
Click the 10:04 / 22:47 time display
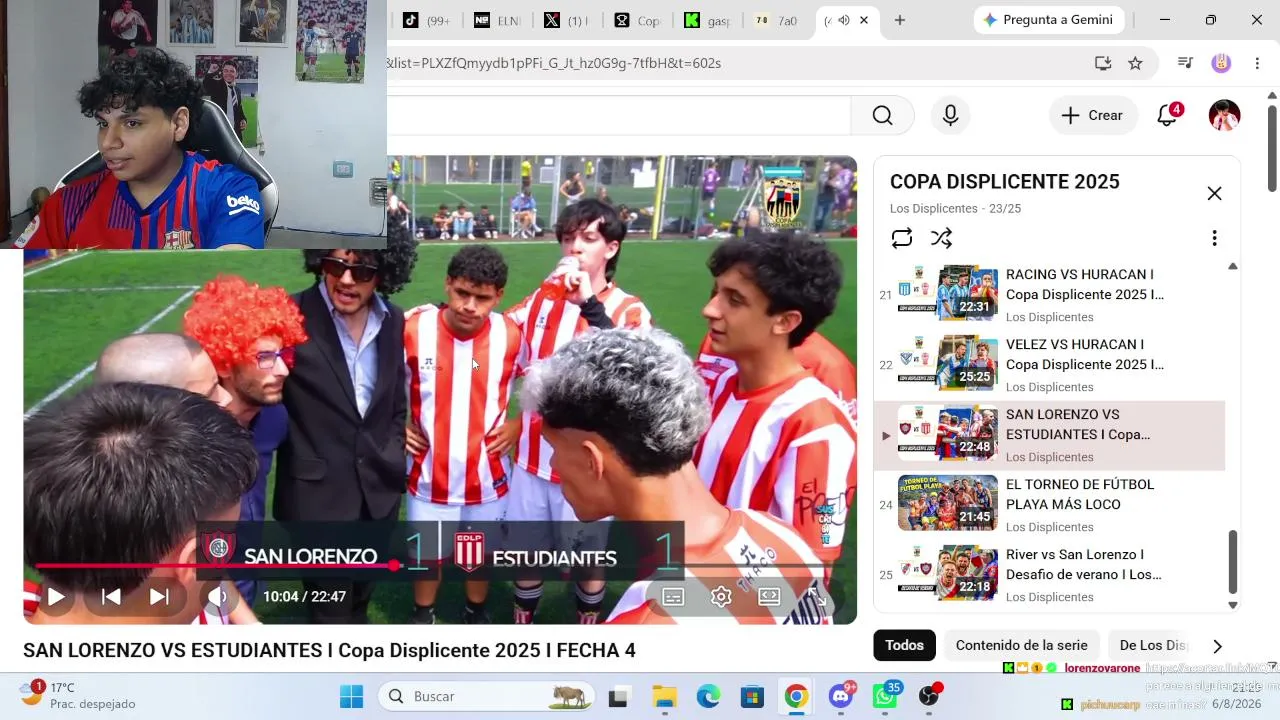[304, 597]
